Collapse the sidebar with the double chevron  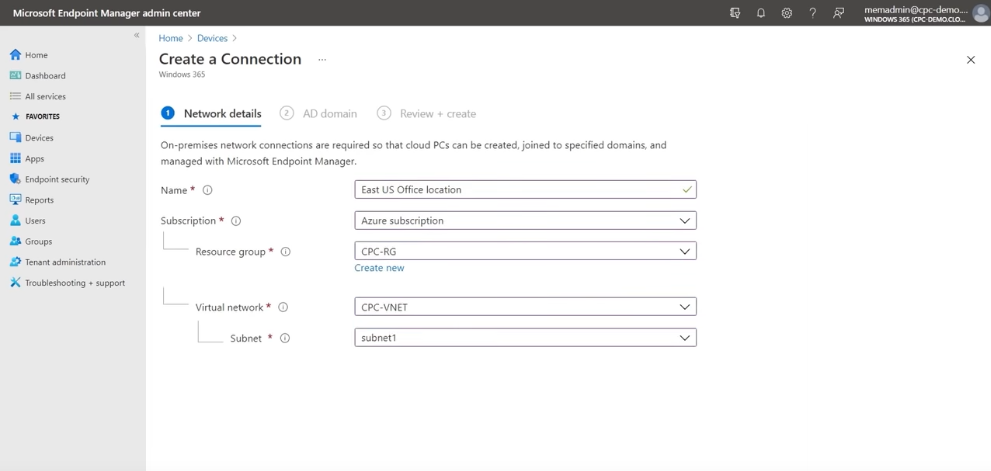point(137,35)
